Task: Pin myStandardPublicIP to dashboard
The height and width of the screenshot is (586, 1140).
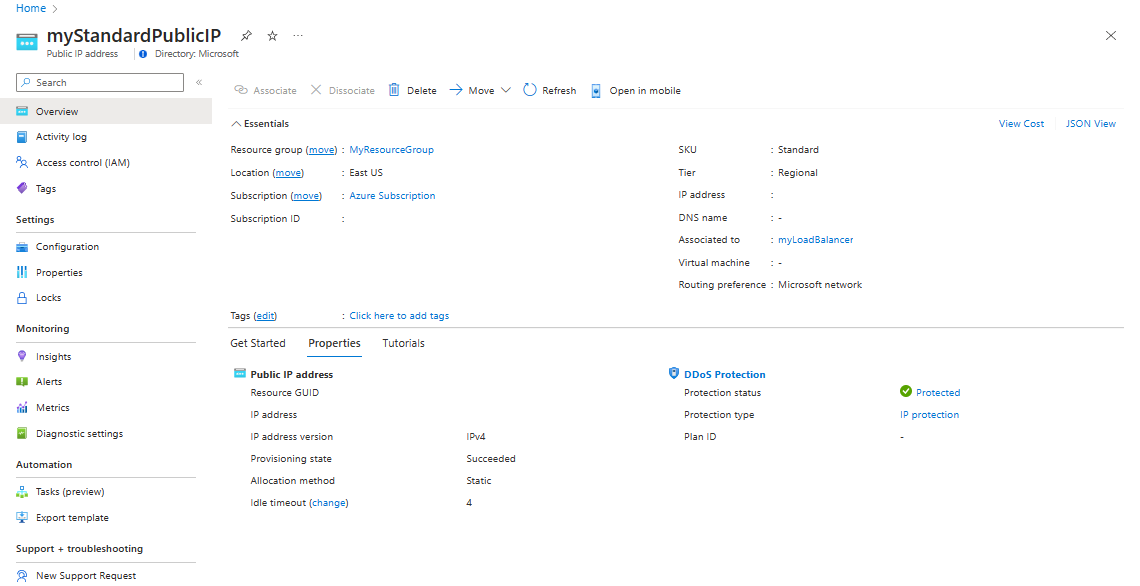Action: pos(247,36)
